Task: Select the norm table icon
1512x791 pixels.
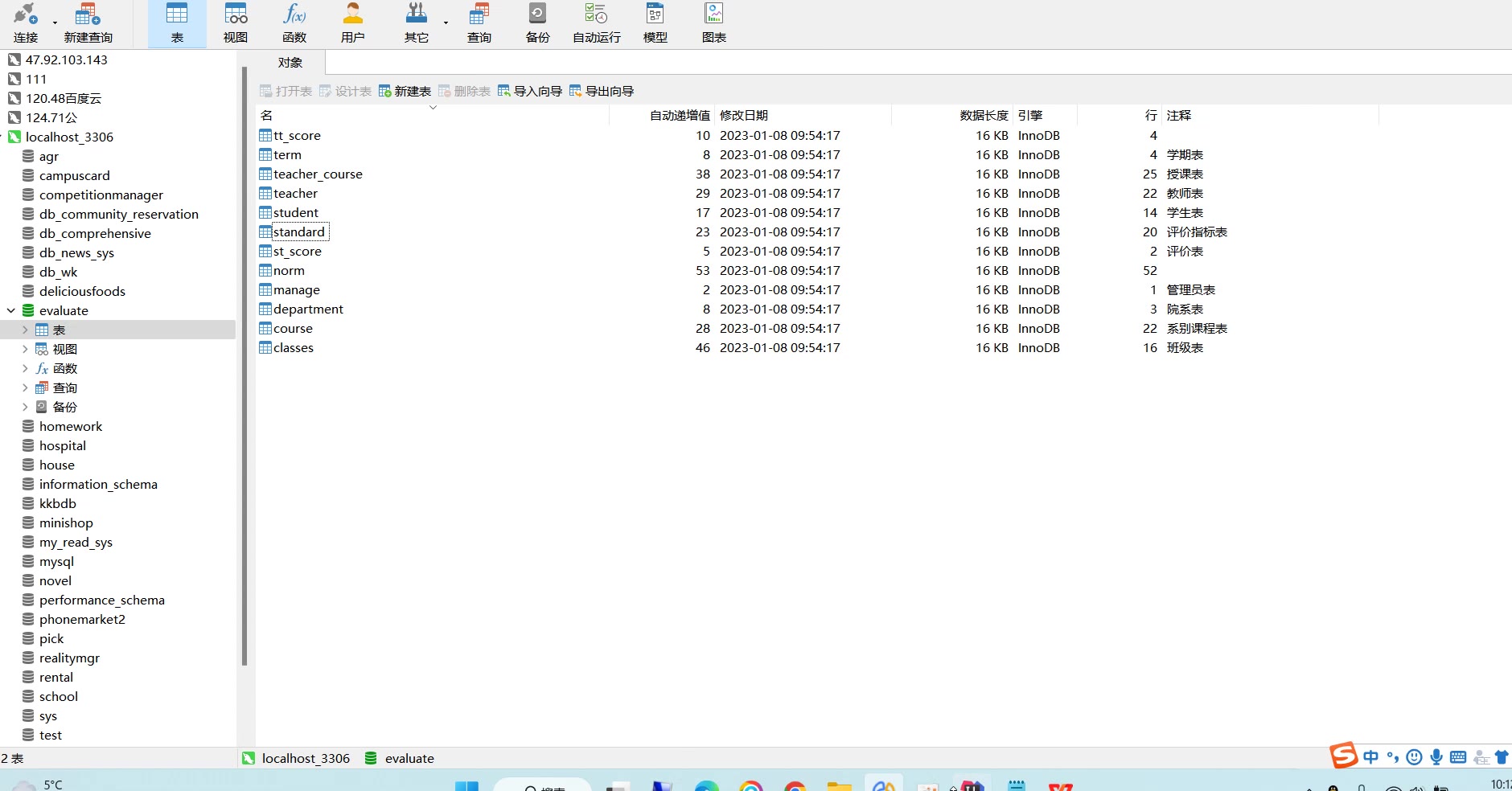Action: click(x=265, y=270)
